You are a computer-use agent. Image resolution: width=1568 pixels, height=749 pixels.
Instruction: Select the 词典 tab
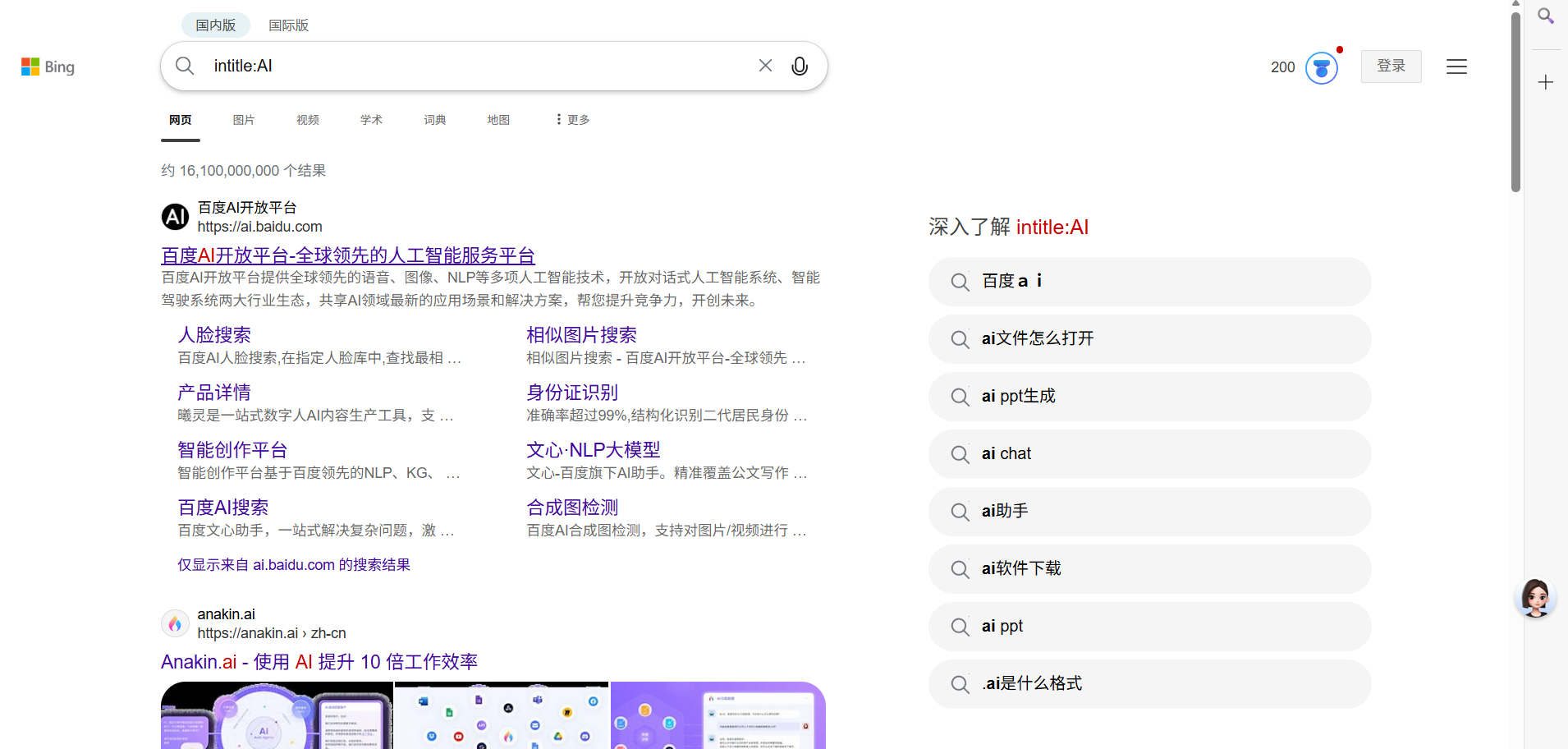point(435,120)
